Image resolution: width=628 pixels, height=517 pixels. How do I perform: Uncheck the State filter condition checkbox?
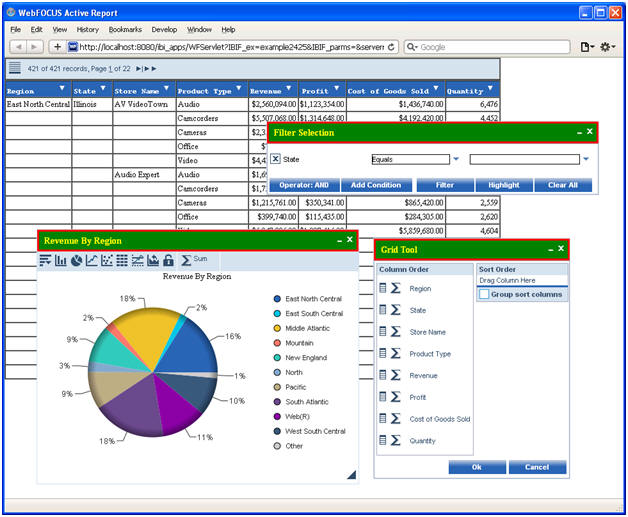tap(276, 159)
